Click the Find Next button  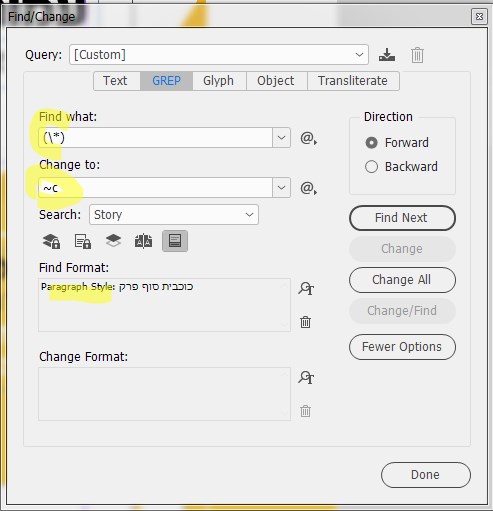tap(402, 218)
